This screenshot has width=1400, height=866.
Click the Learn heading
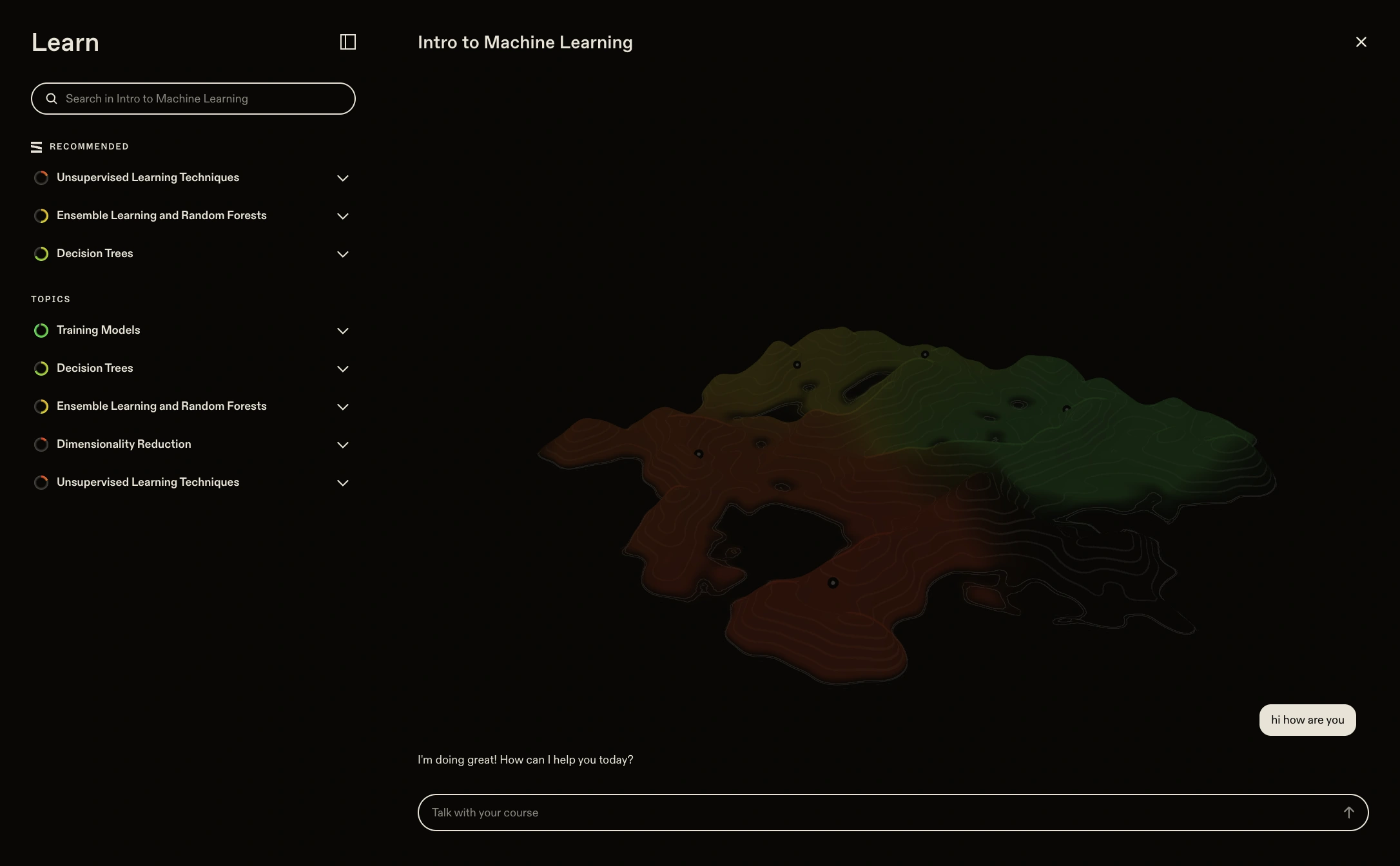point(65,43)
